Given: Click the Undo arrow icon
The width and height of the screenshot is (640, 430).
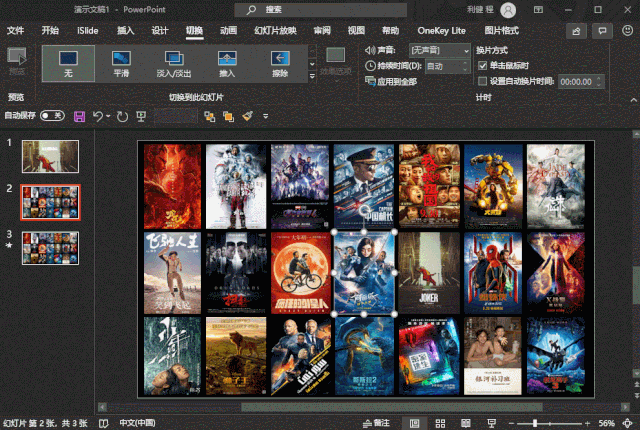Looking at the screenshot, I should click(x=98, y=117).
